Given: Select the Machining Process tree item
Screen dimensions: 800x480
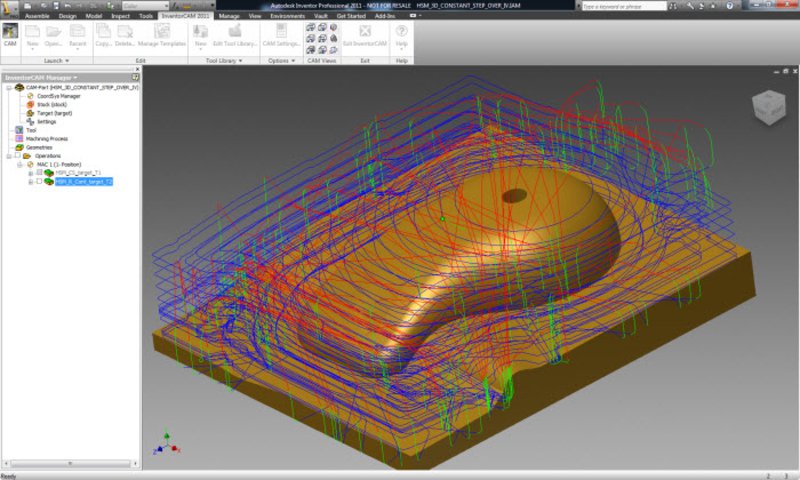Looking at the screenshot, I should pyautogui.click(x=46, y=138).
